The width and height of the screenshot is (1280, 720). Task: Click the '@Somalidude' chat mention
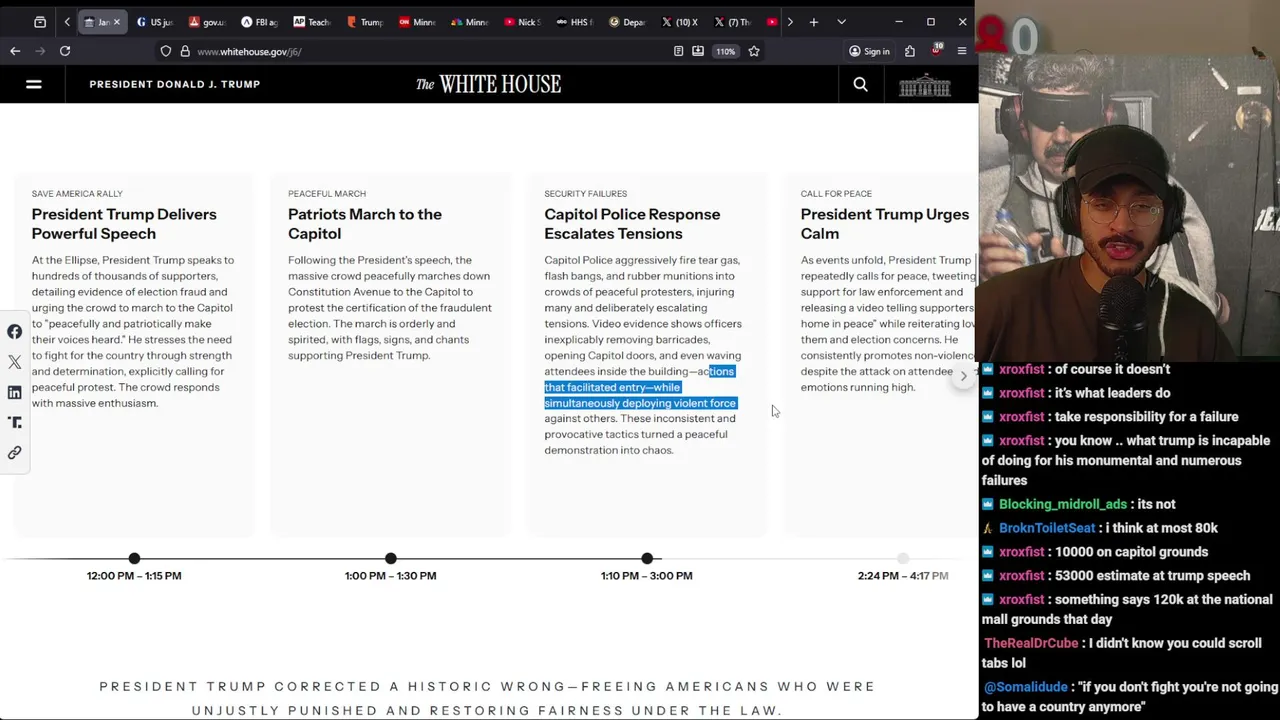click(x=1025, y=687)
